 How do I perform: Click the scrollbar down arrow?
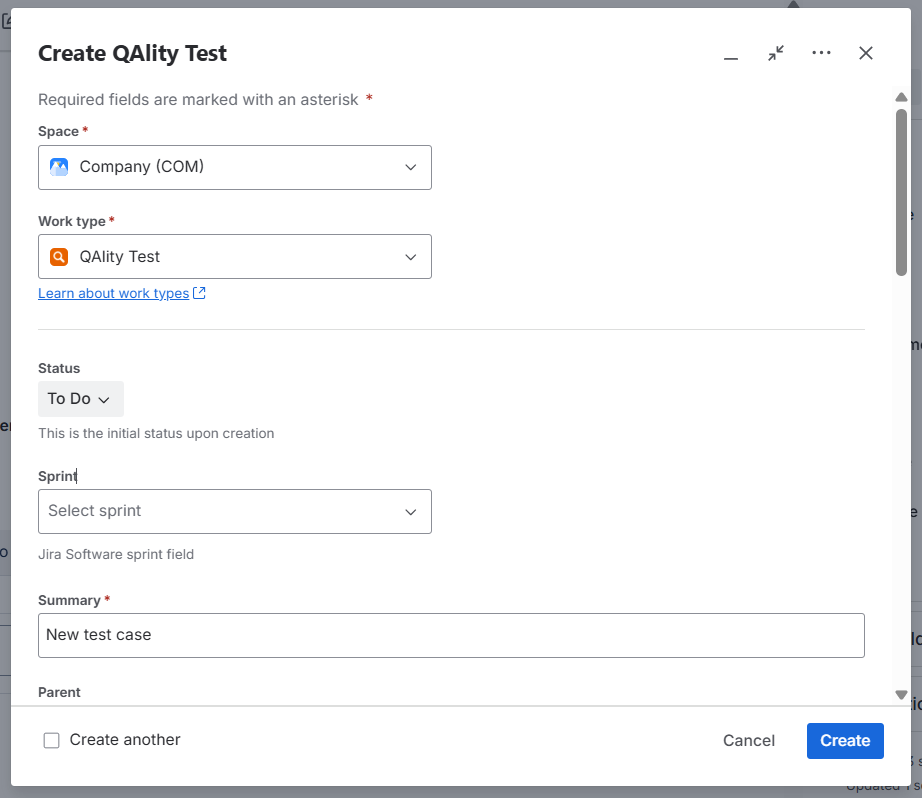coord(901,695)
